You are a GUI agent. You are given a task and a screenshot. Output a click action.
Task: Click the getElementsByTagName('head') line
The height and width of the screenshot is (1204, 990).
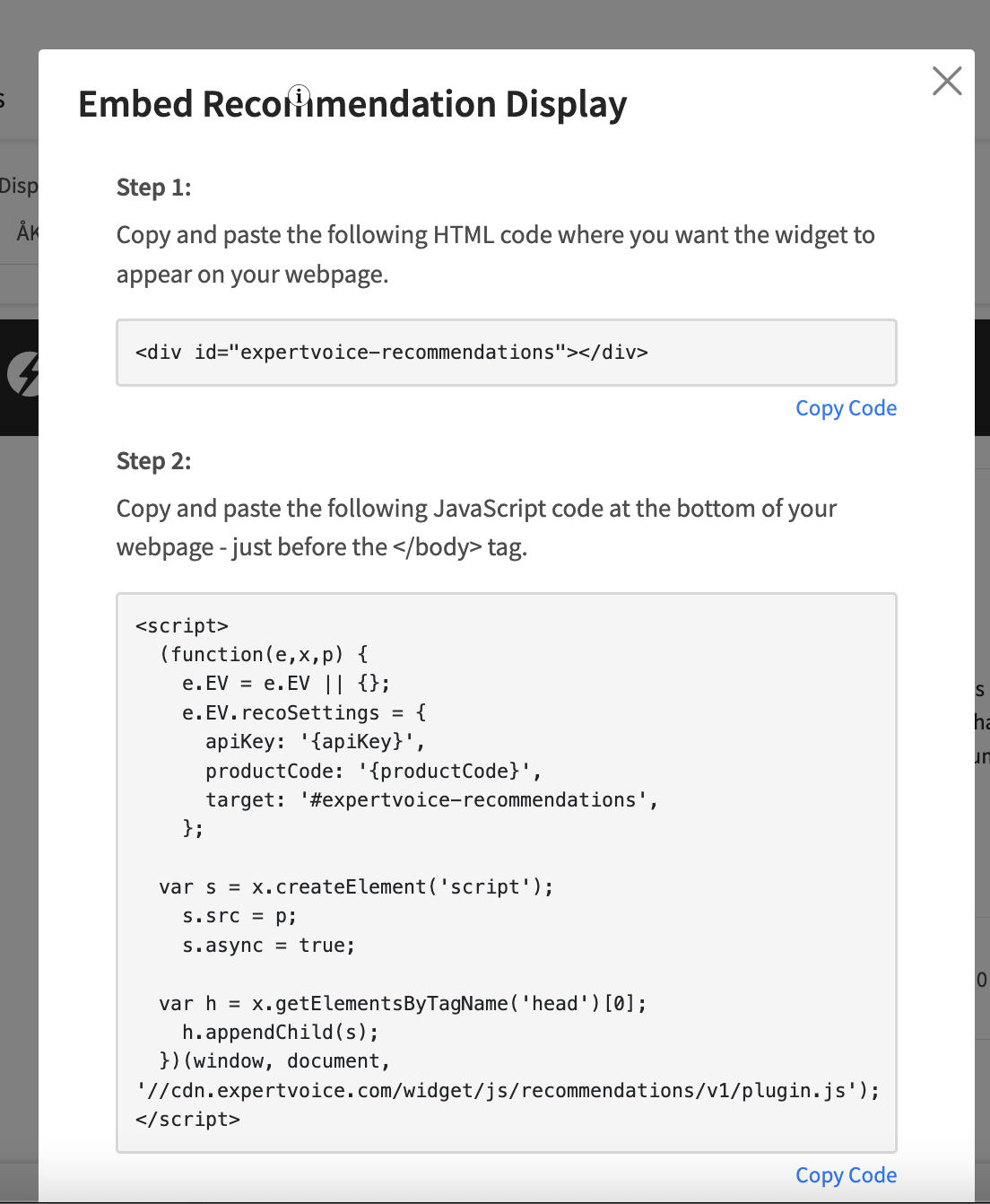click(403, 1004)
